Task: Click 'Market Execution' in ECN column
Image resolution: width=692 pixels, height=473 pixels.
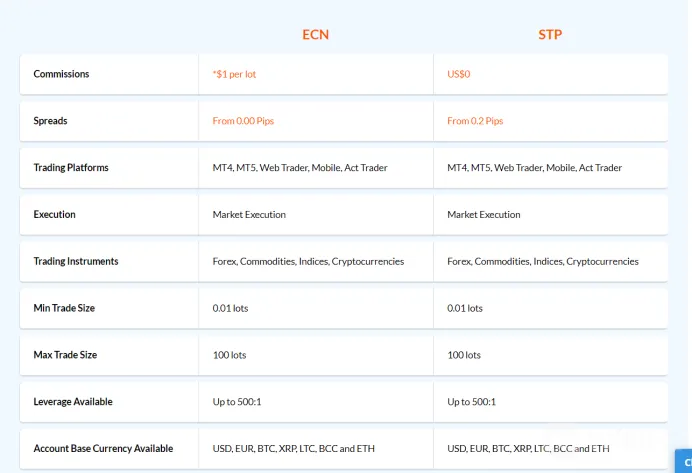Action: [x=249, y=214]
